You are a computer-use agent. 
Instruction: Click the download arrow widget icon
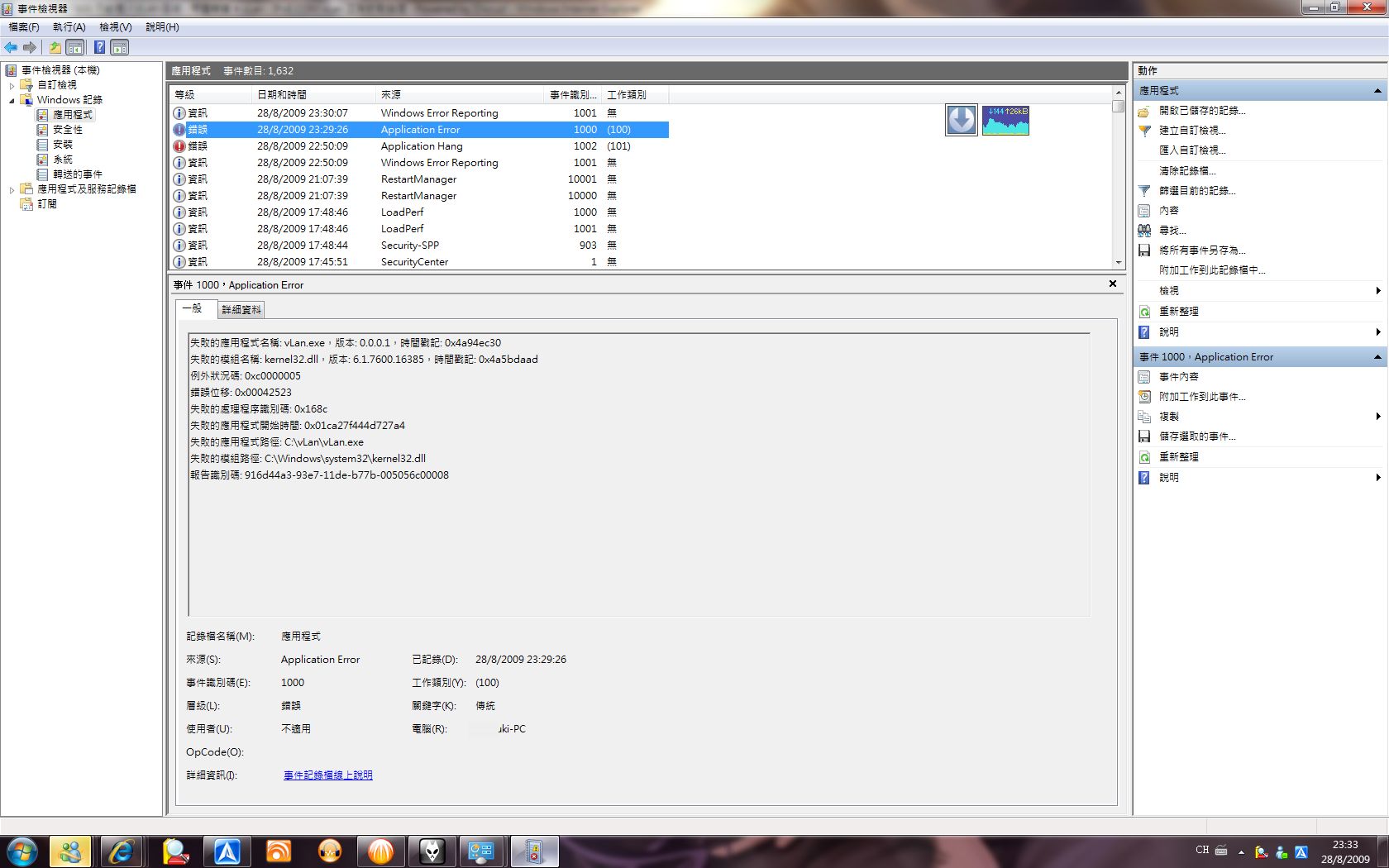pos(962,121)
